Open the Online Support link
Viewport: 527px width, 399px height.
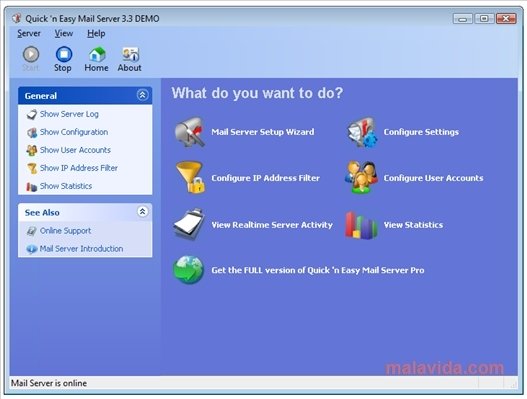click(x=66, y=231)
